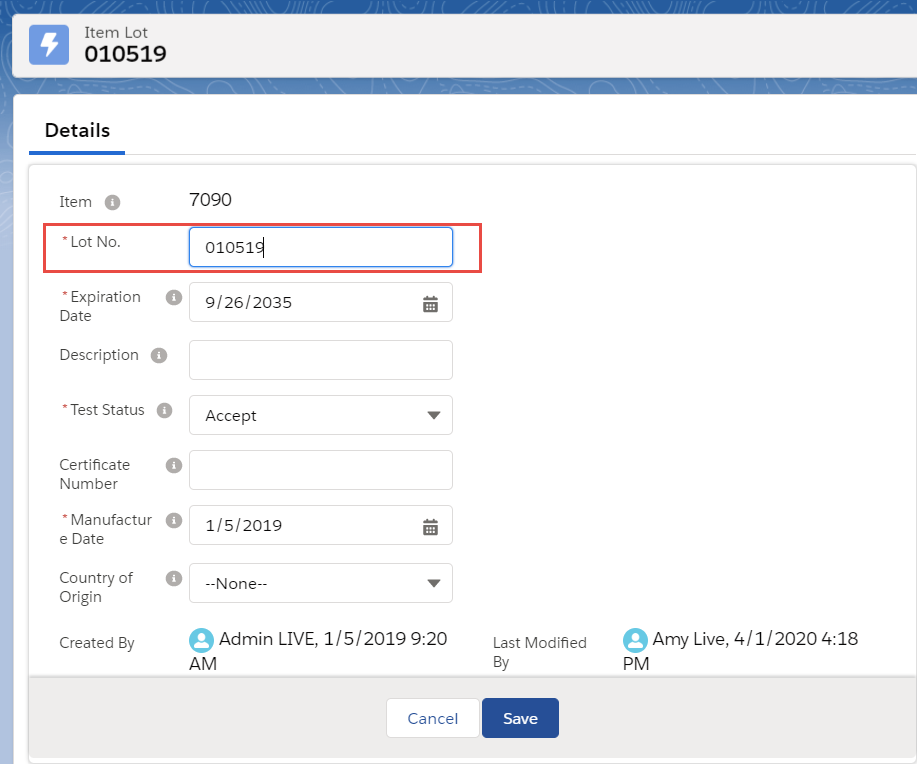Show info tooltip for Manufacture Date
The image size is (917, 764).
point(174,521)
